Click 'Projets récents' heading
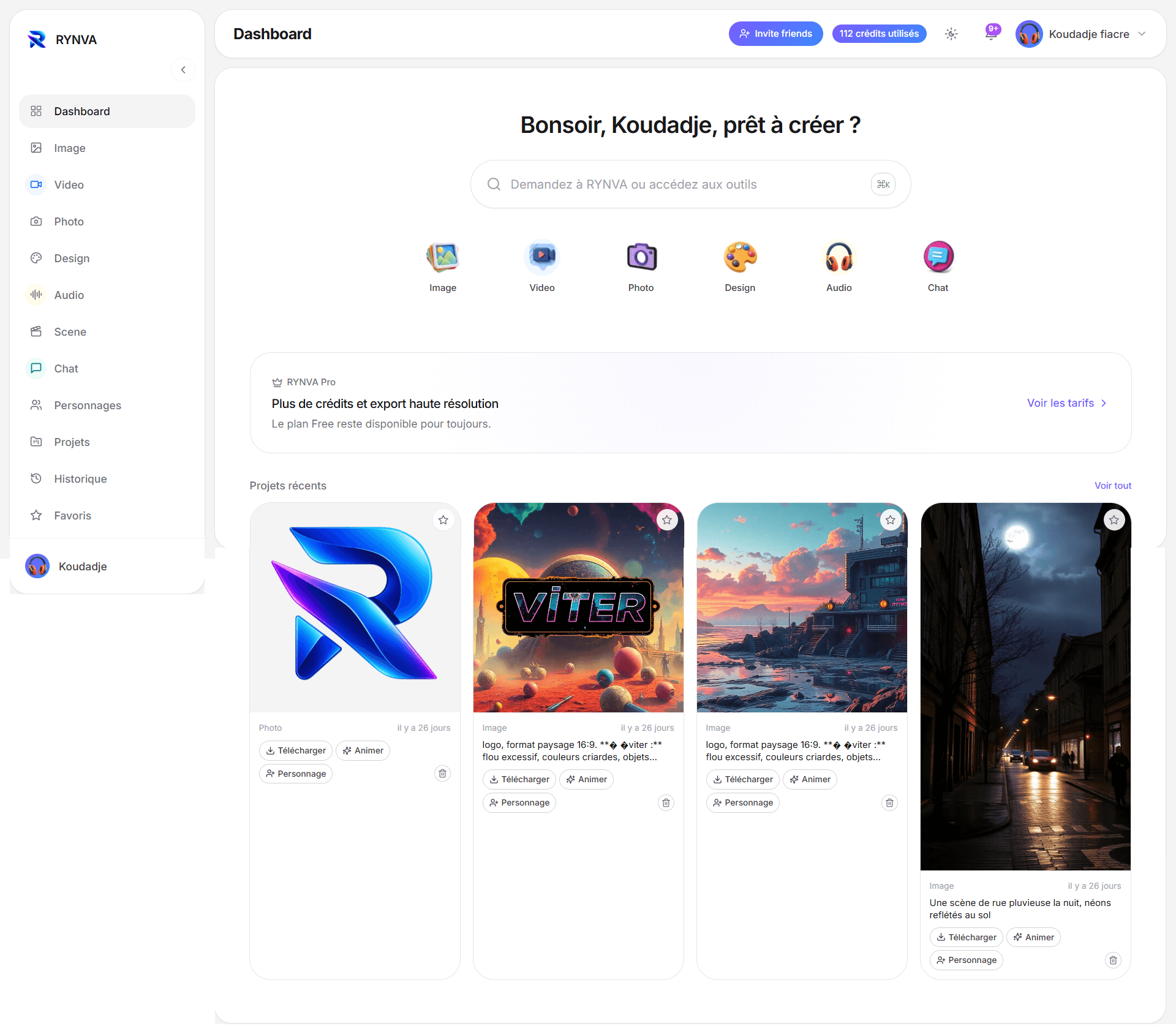Image resolution: width=1176 pixels, height=1034 pixels. 288,486
